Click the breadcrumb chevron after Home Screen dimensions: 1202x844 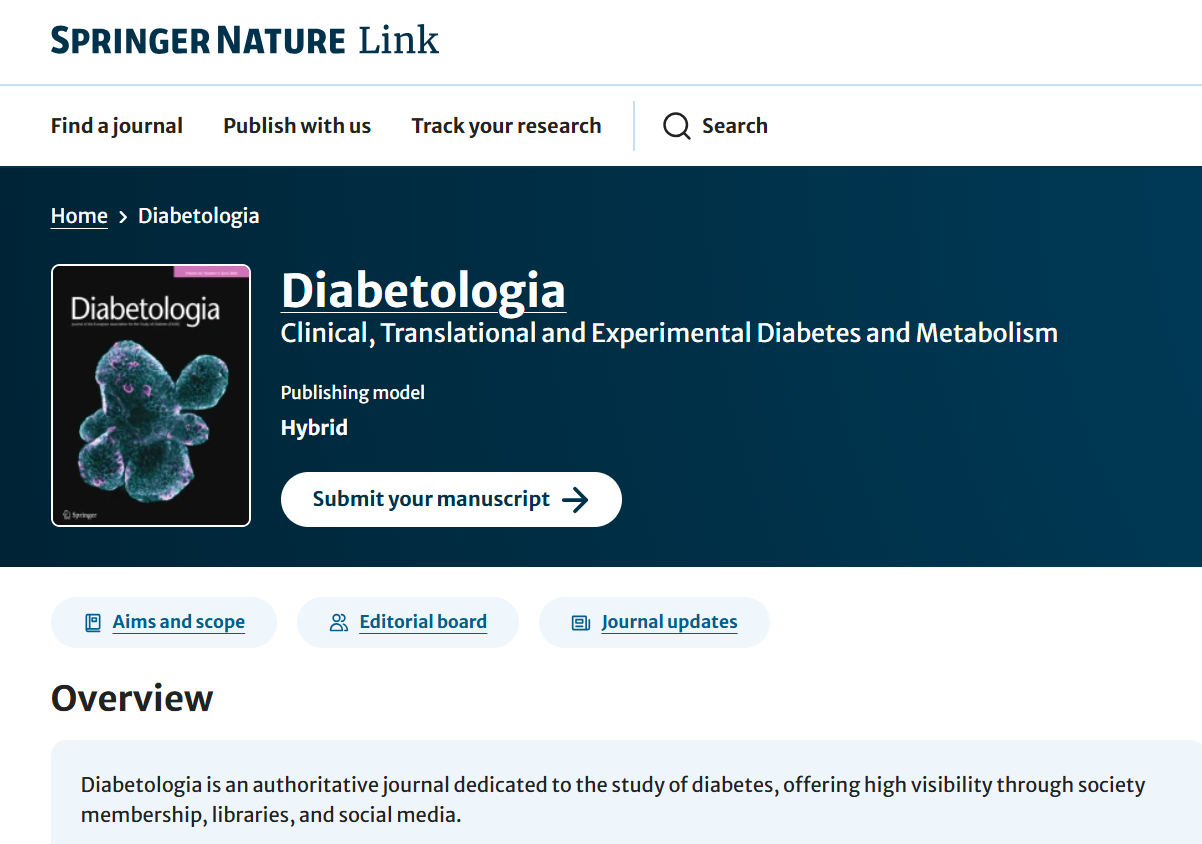[x=123, y=216]
